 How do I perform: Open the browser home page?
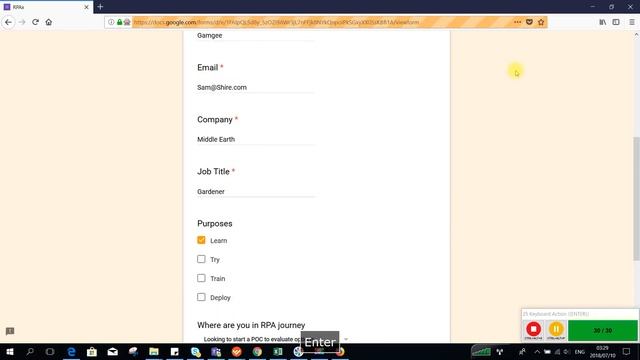(x=49, y=22)
